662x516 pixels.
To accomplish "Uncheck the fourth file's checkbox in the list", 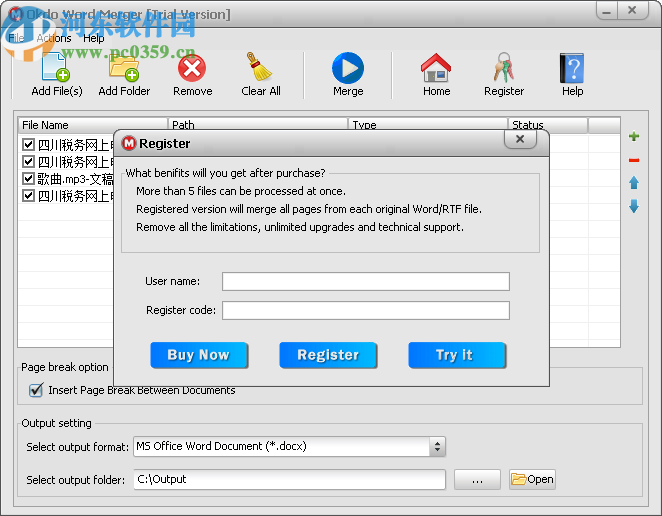I will 28,196.
